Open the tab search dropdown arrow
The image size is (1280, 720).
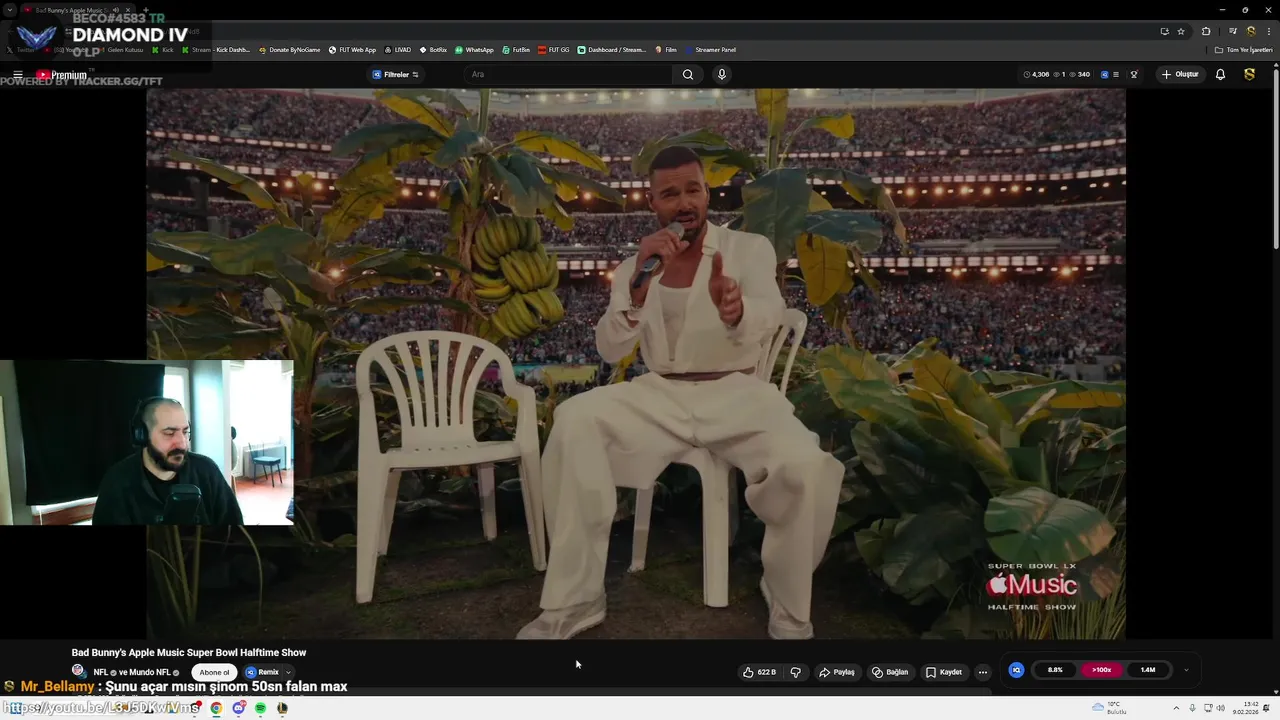[x=8, y=10]
